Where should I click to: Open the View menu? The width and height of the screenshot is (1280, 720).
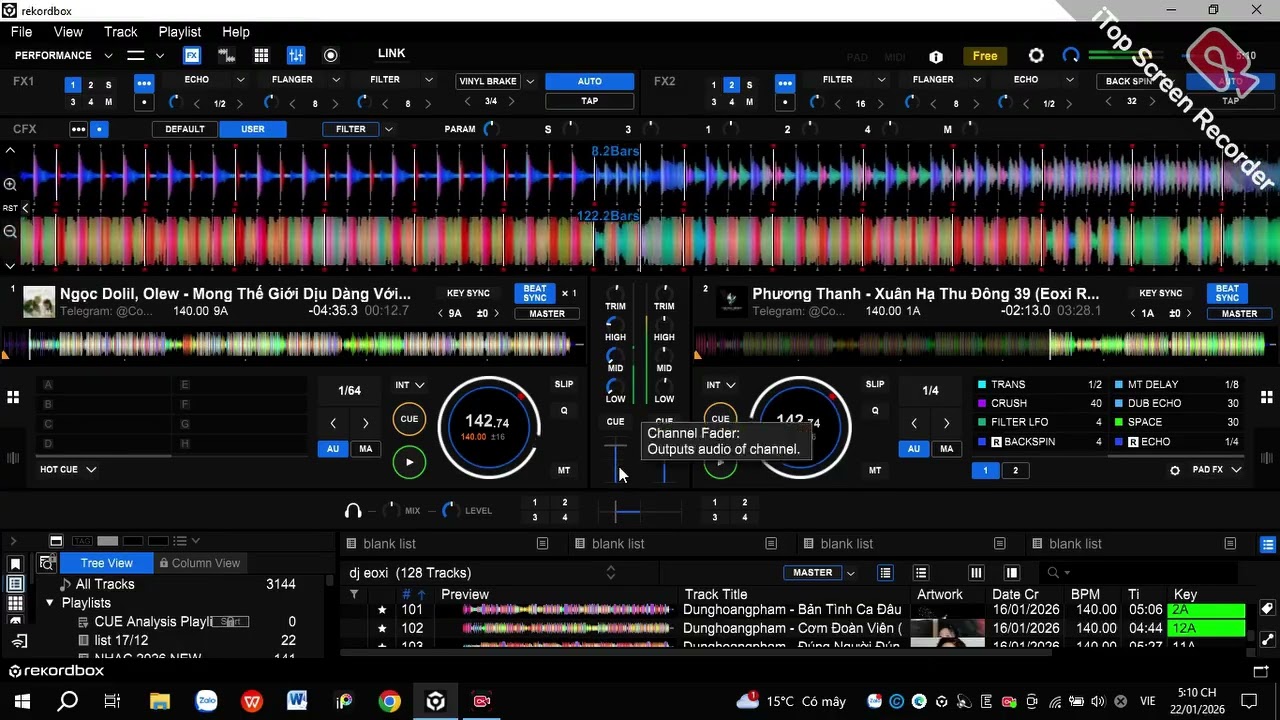[68, 32]
